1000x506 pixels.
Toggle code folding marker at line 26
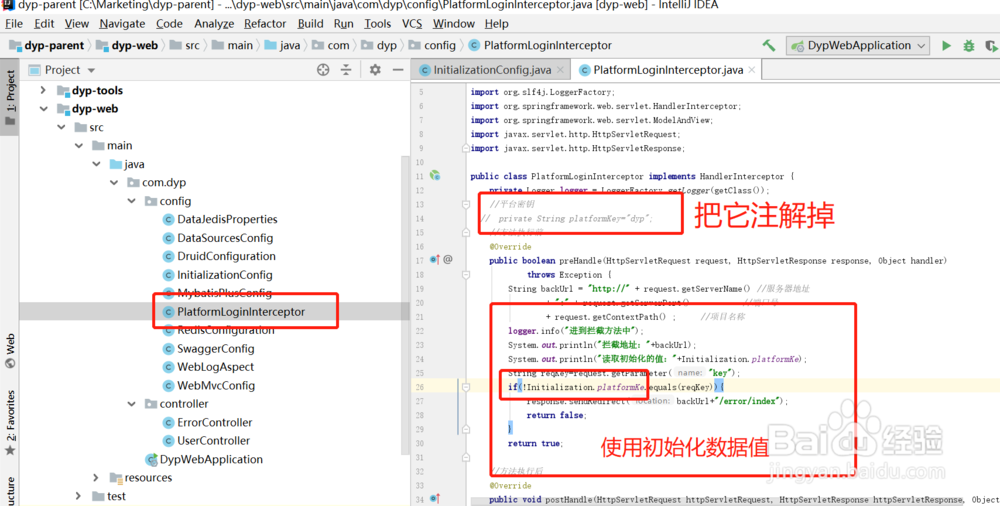point(466,387)
